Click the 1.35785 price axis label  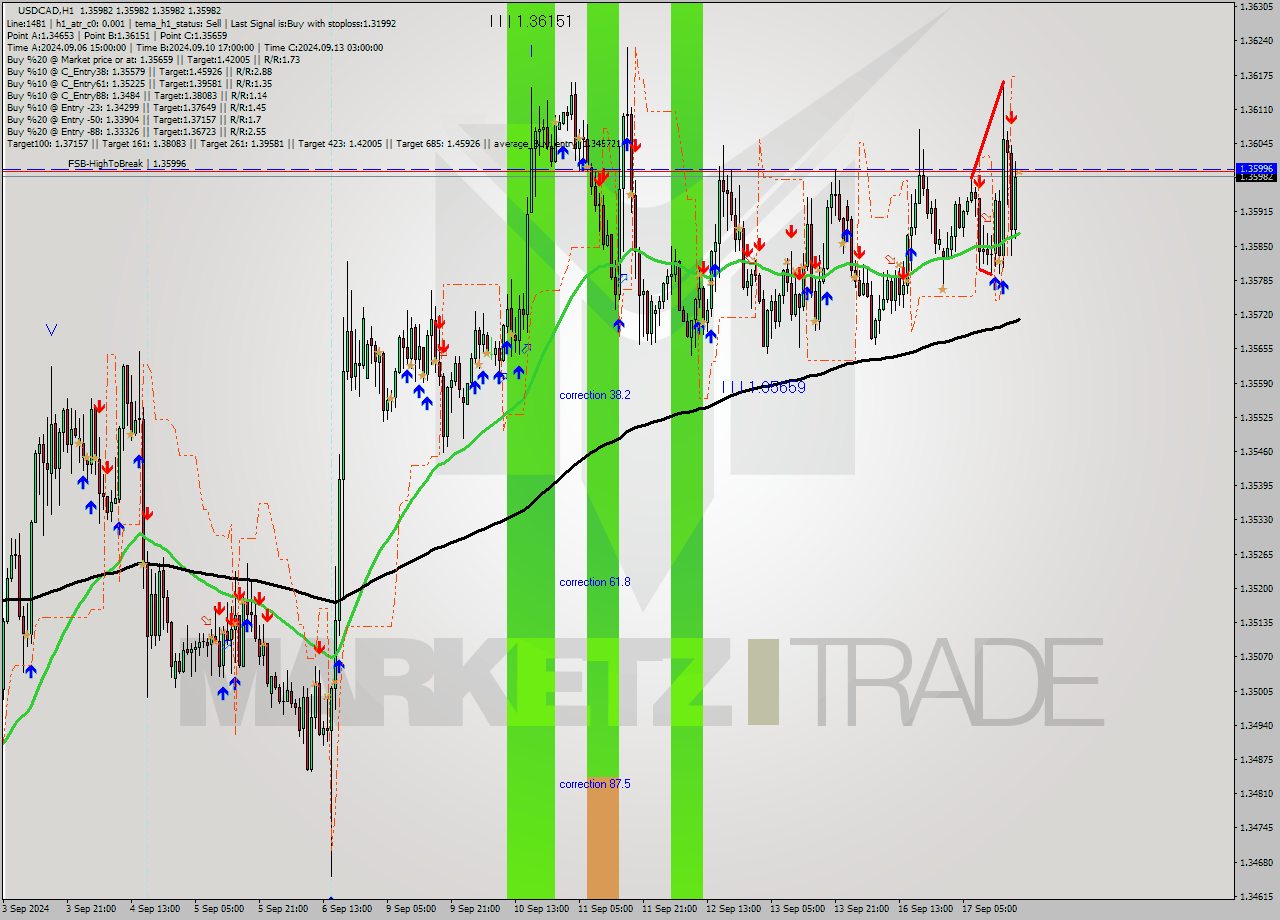[x=1256, y=280]
